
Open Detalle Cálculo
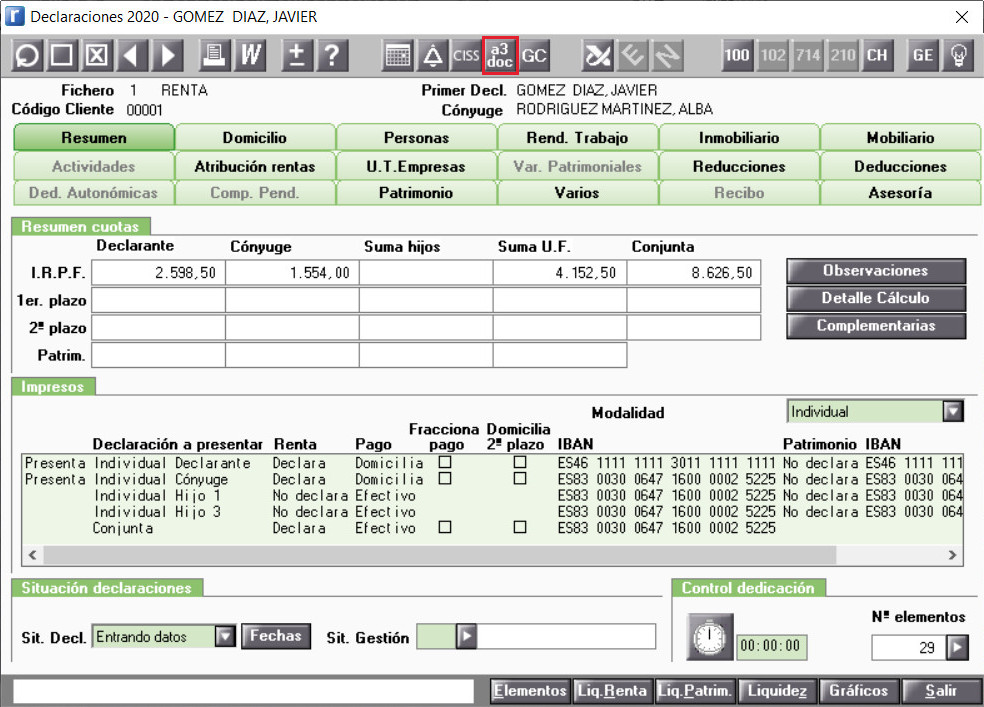pos(876,299)
